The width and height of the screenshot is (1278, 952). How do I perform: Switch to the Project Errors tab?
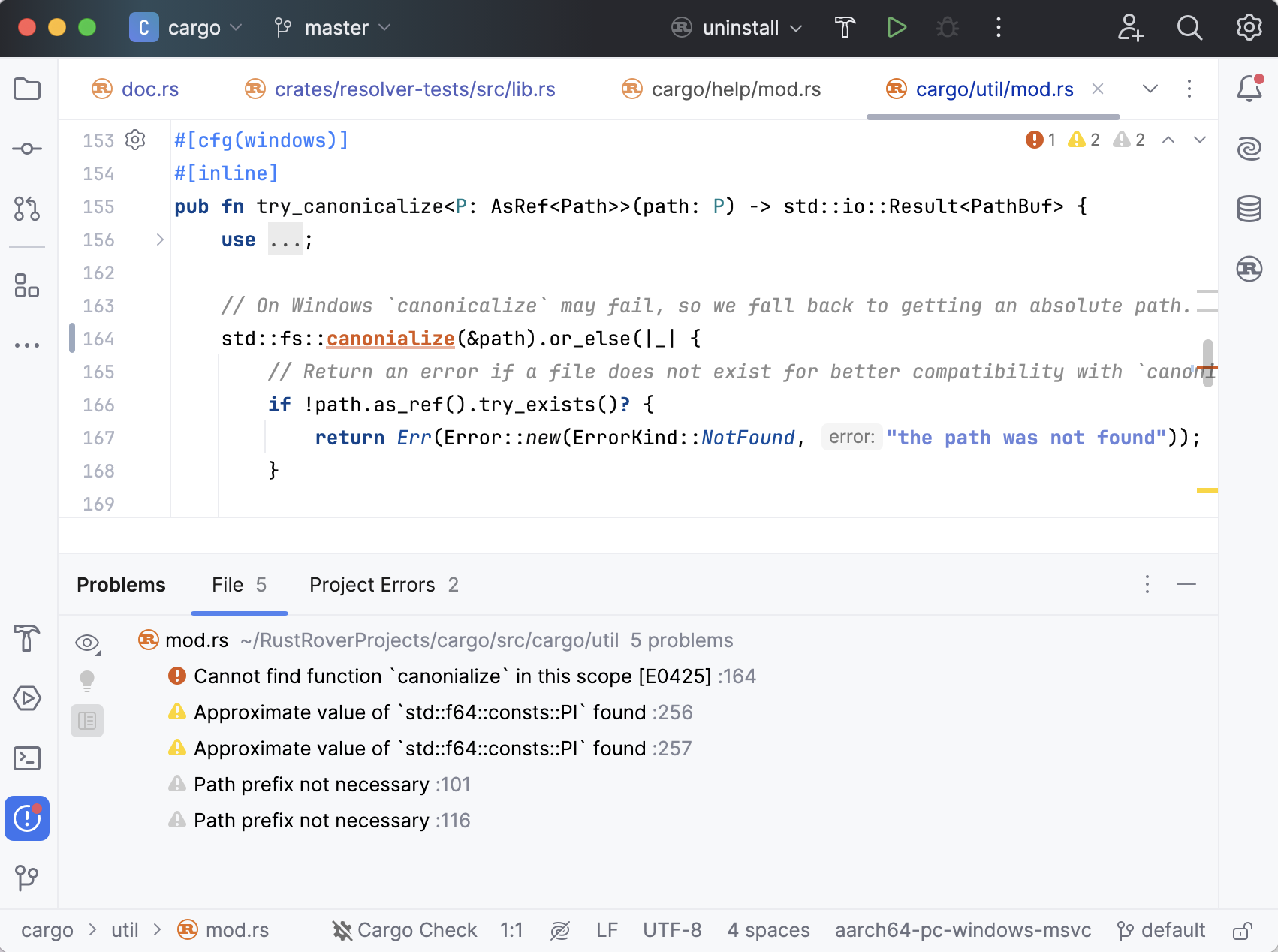coord(383,585)
